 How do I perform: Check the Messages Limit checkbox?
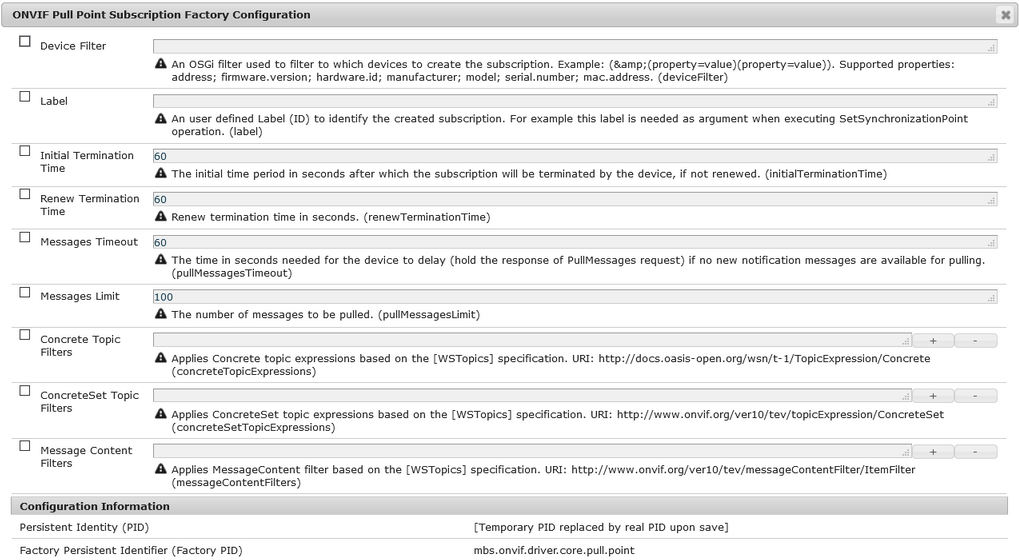click(x=25, y=292)
